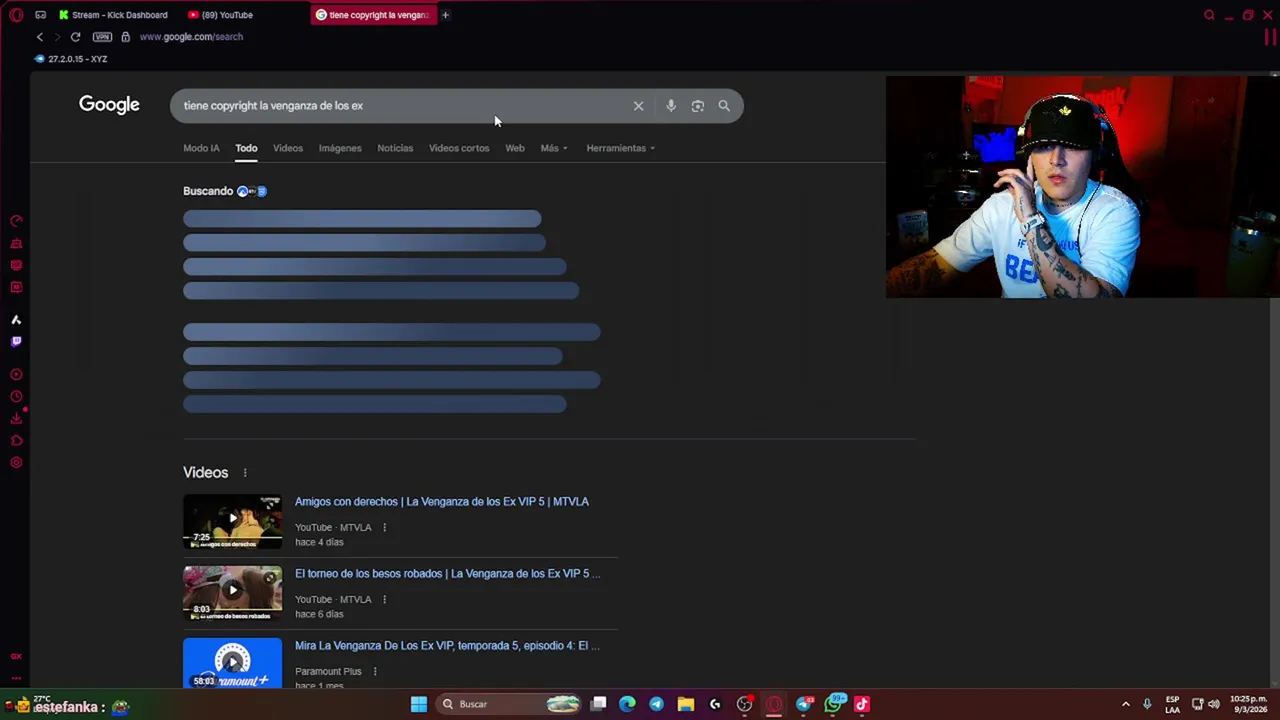Image resolution: width=1280 pixels, height=720 pixels.
Task: Open browser search icon at top right
Action: point(1209,15)
